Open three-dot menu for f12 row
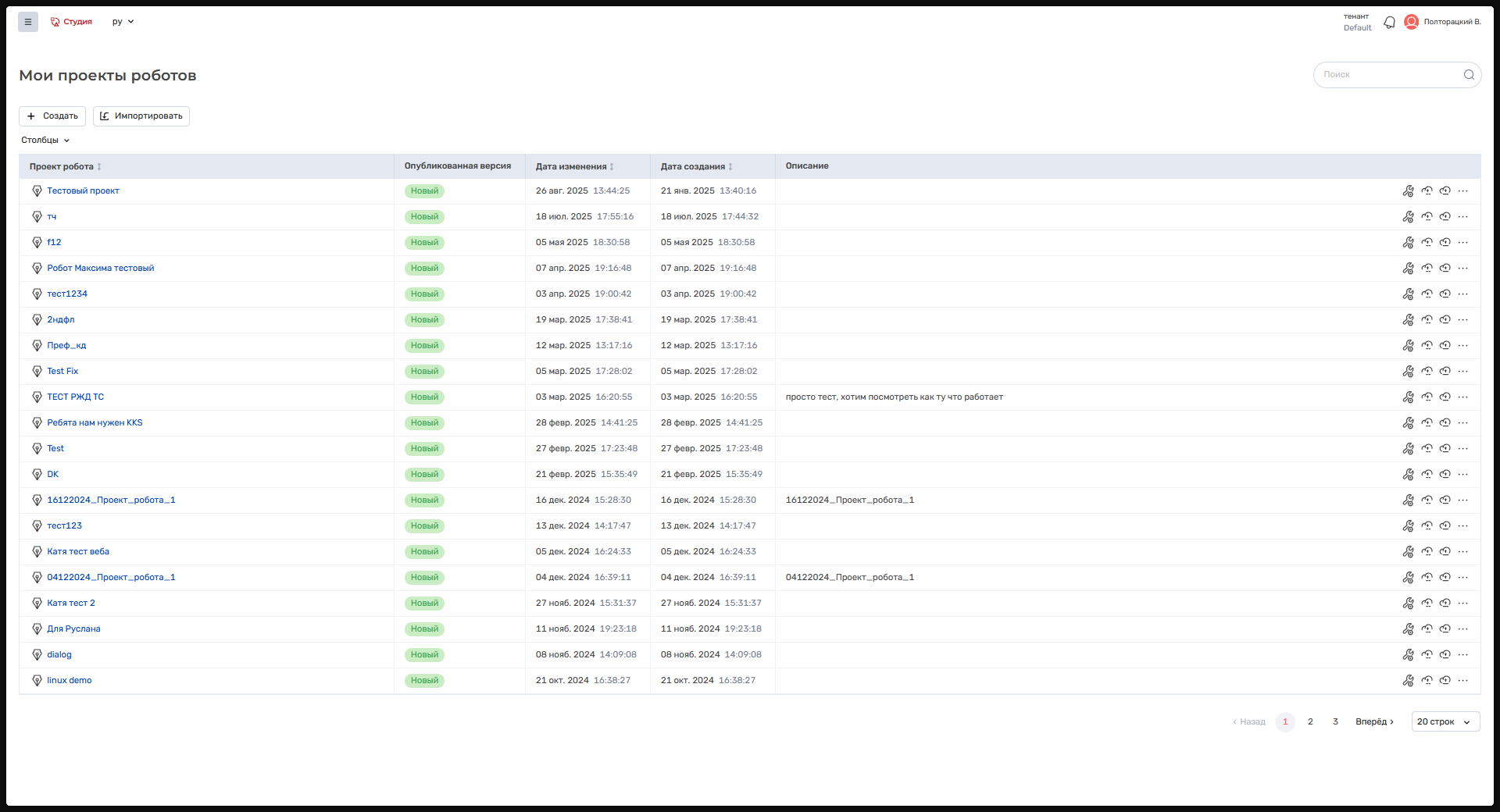 1463,243
